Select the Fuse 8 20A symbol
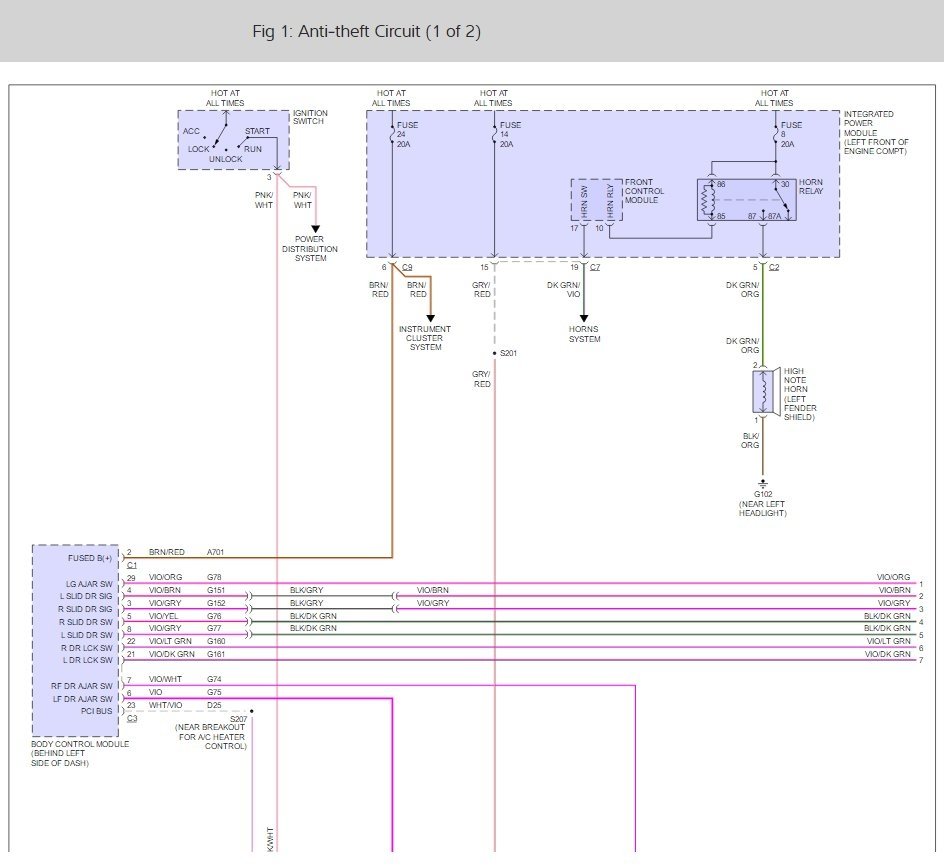The width and height of the screenshot is (944, 866). 776,136
